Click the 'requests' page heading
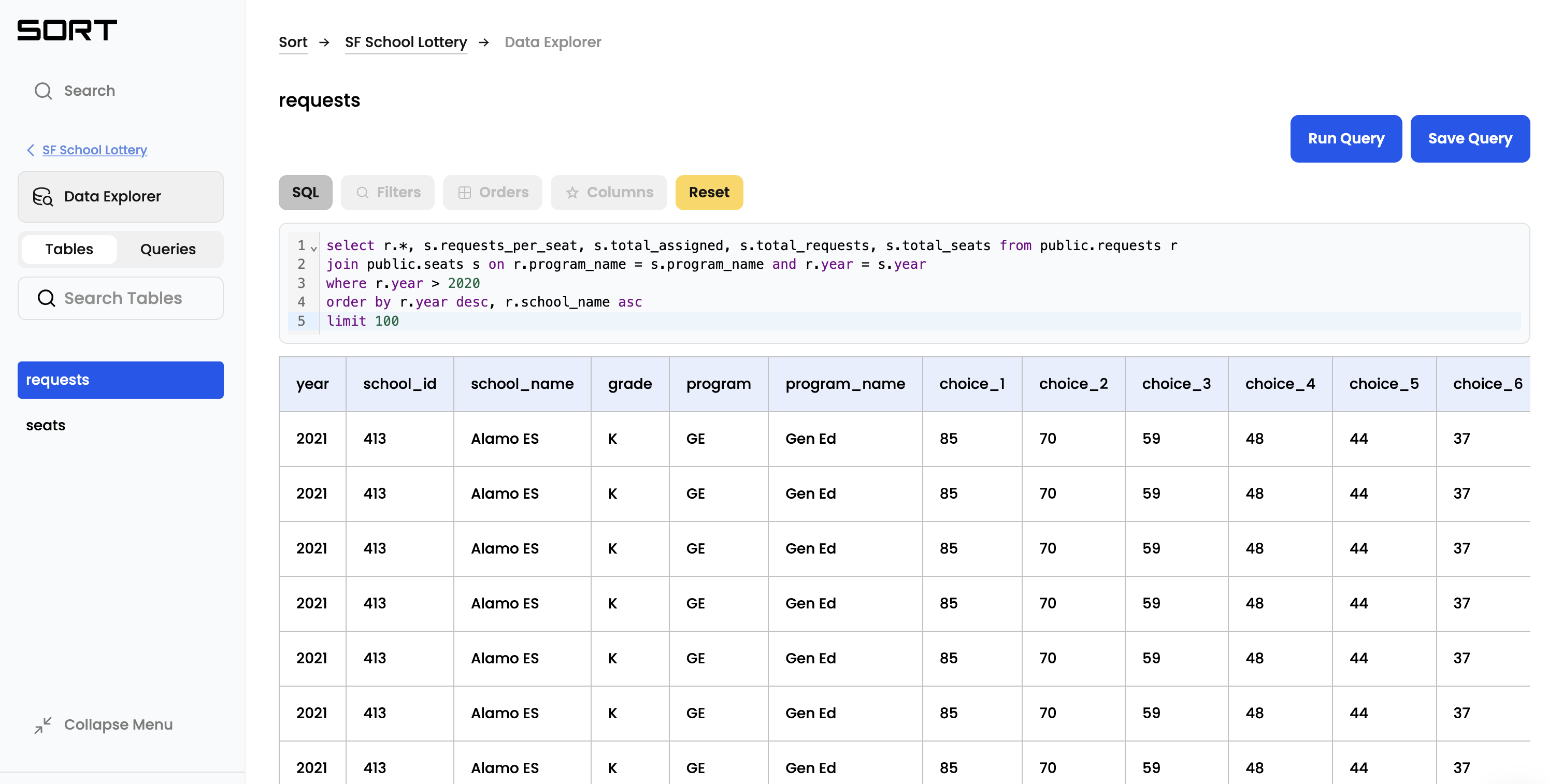This screenshot has height=784, width=1548. pyautogui.click(x=319, y=100)
